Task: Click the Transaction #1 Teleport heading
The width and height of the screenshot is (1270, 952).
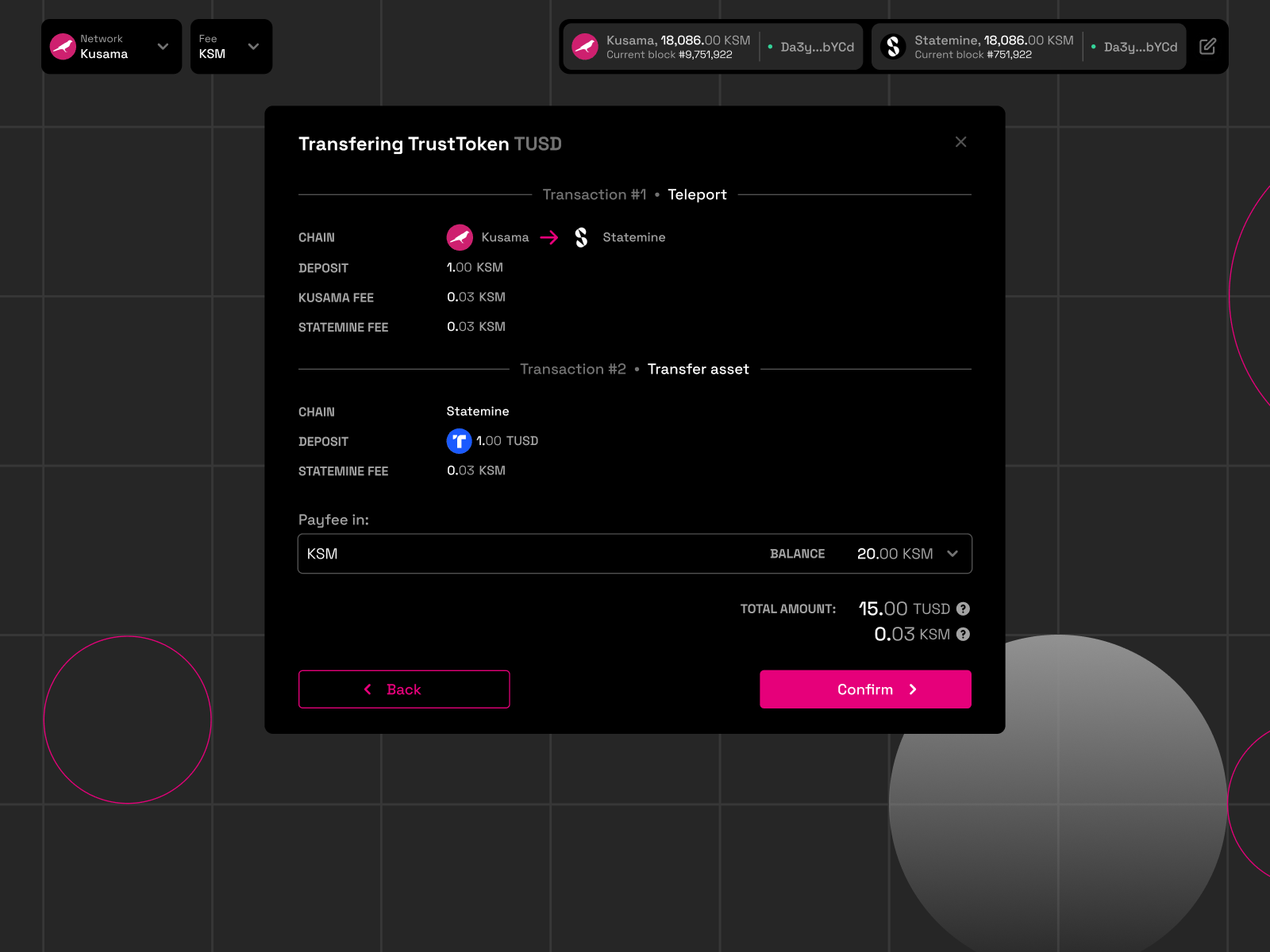Action: point(635,194)
